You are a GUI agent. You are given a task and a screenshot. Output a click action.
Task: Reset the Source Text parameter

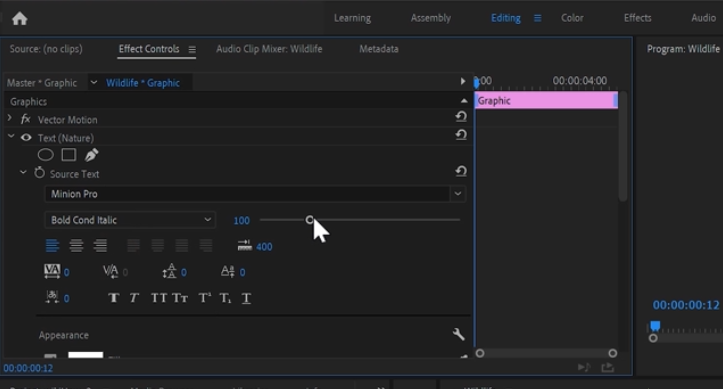click(x=461, y=171)
